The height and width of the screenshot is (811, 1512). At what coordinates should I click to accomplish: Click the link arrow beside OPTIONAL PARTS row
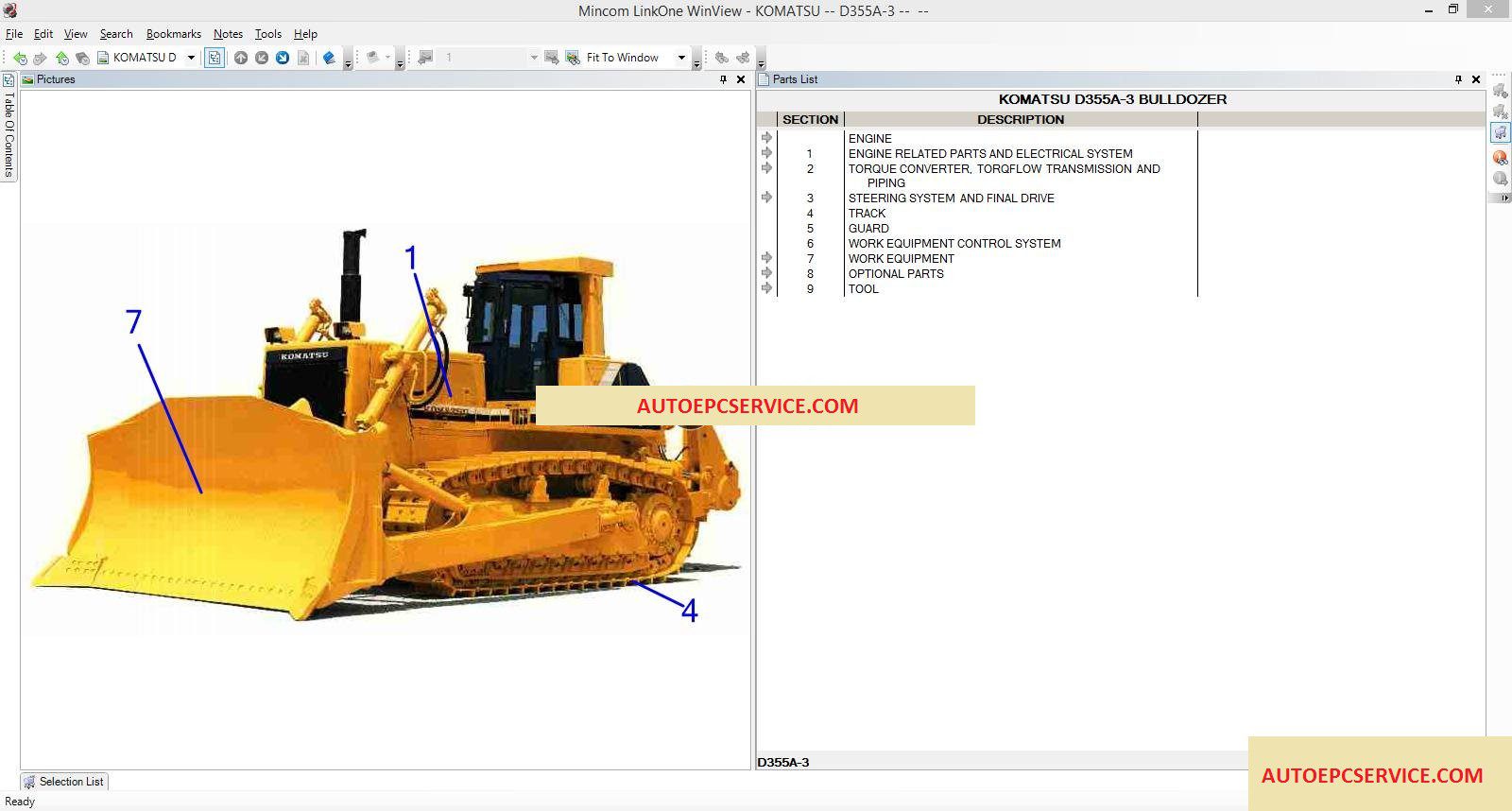(x=766, y=273)
